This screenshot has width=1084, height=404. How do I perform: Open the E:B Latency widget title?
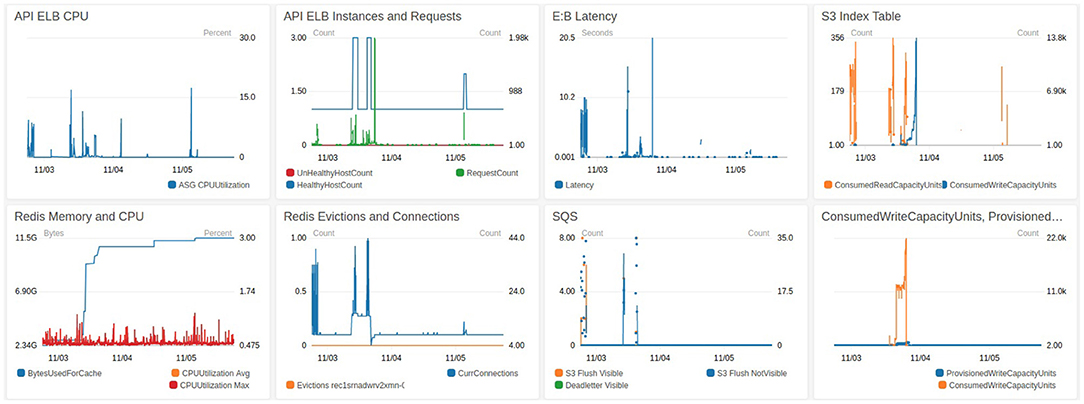(586, 16)
